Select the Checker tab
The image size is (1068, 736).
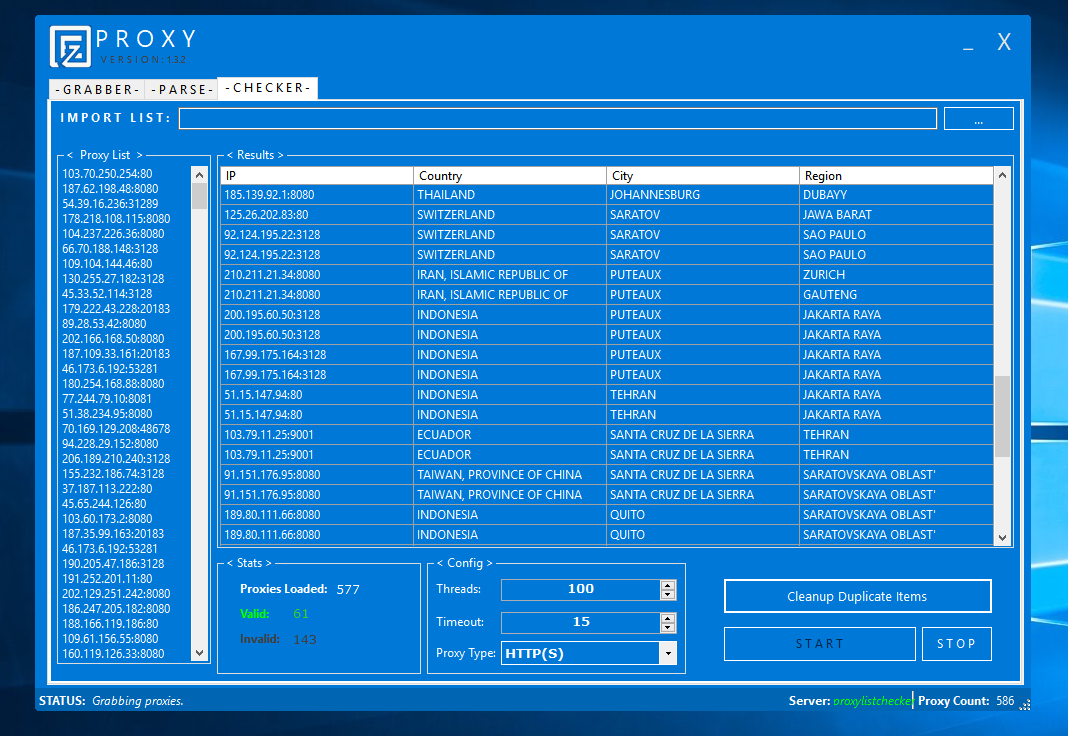(267, 88)
